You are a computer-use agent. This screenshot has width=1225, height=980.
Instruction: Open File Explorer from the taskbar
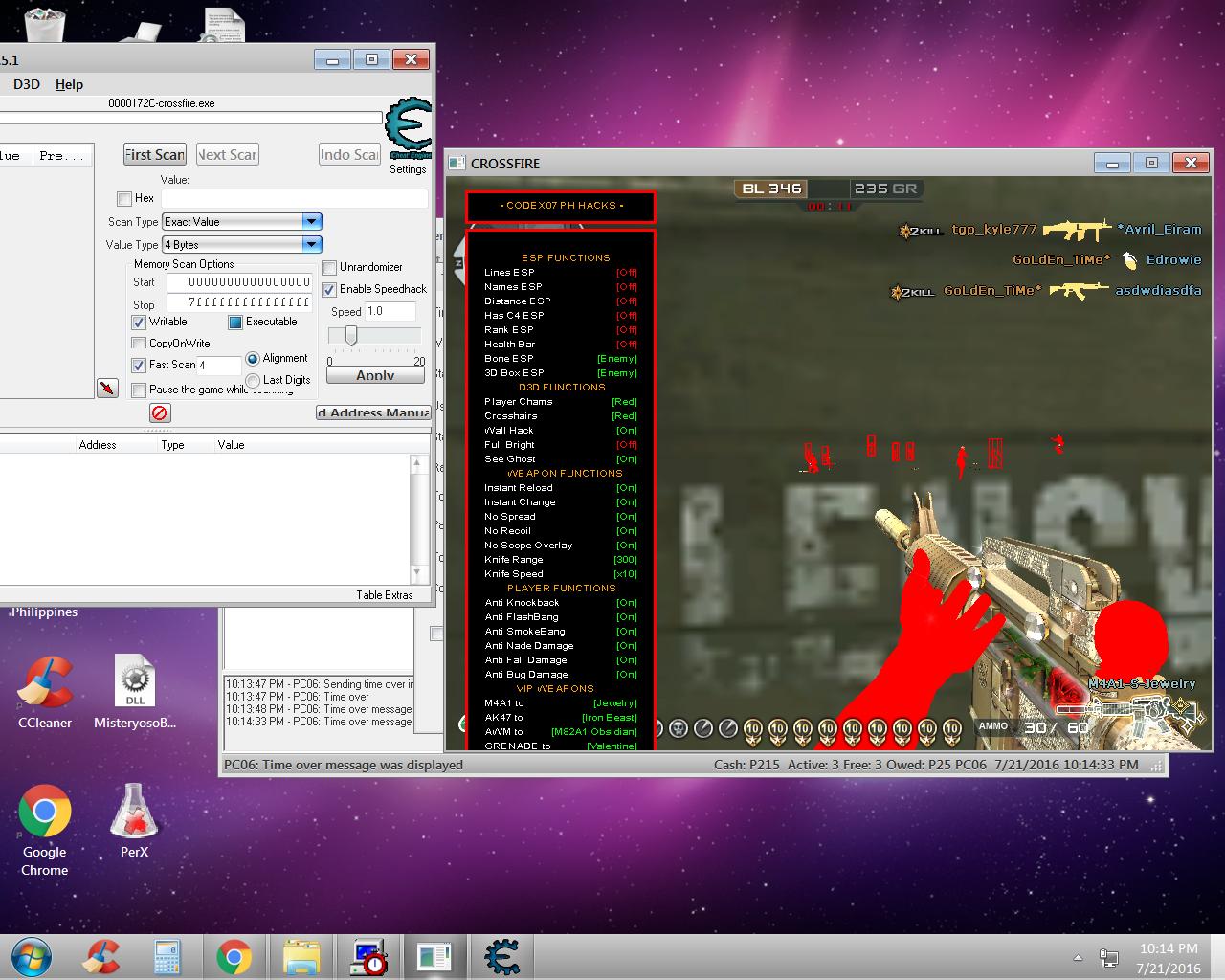[301, 957]
